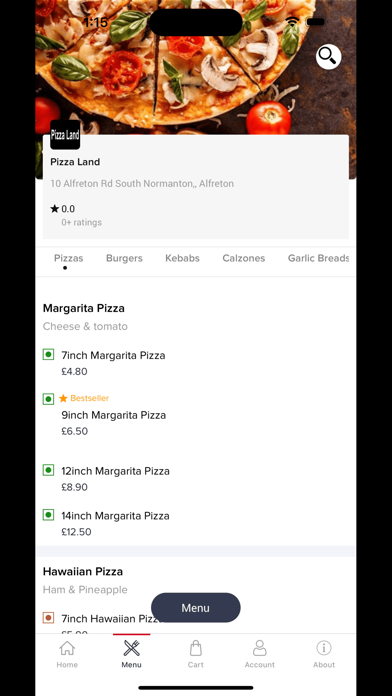Tap the Hawaiian Pizza section heading
Image resolution: width=392 pixels, height=696 pixels.
[83, 571]
